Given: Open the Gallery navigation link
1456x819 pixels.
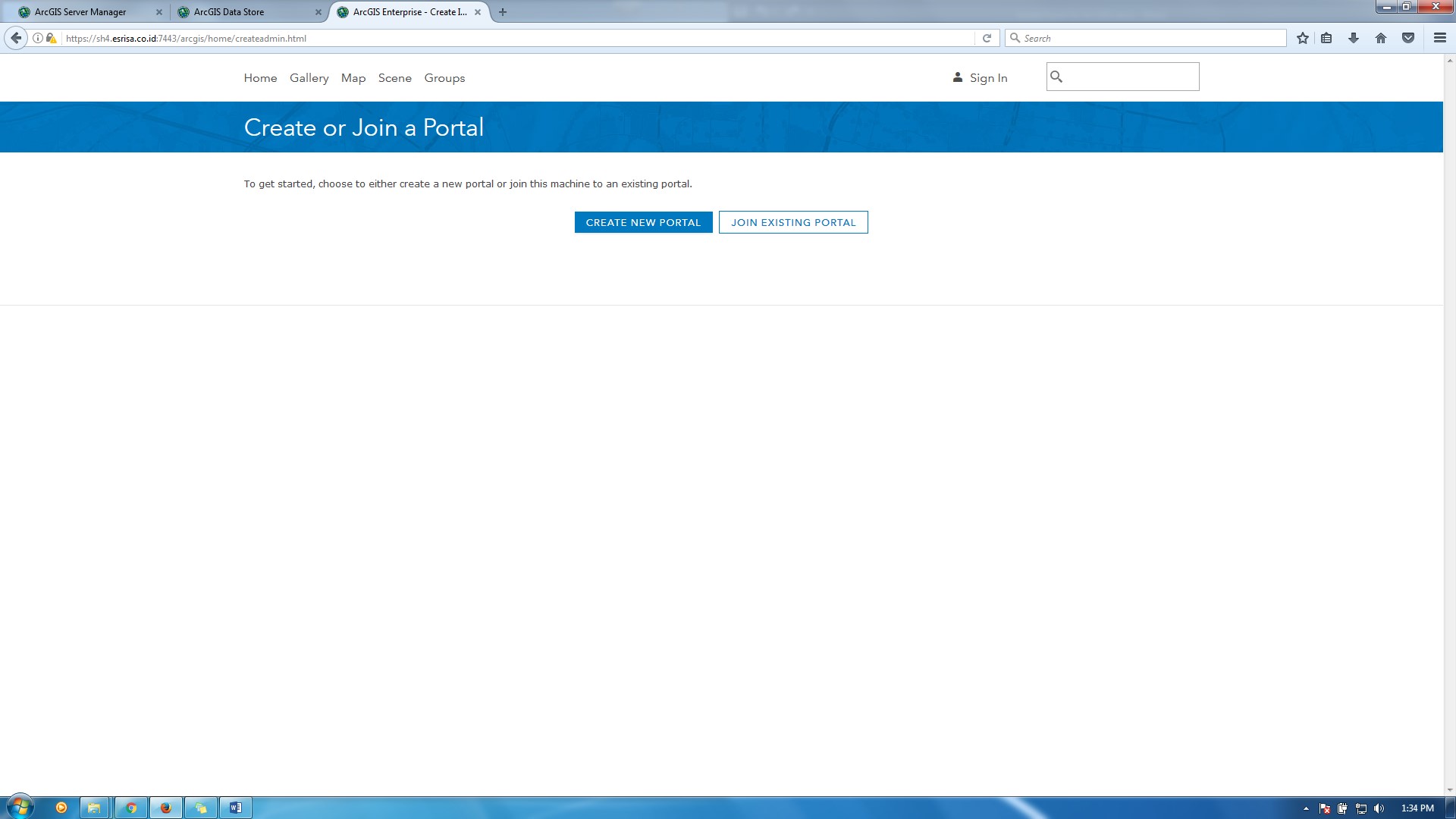Looking at the screenshot, I should [x=309, y=78].
